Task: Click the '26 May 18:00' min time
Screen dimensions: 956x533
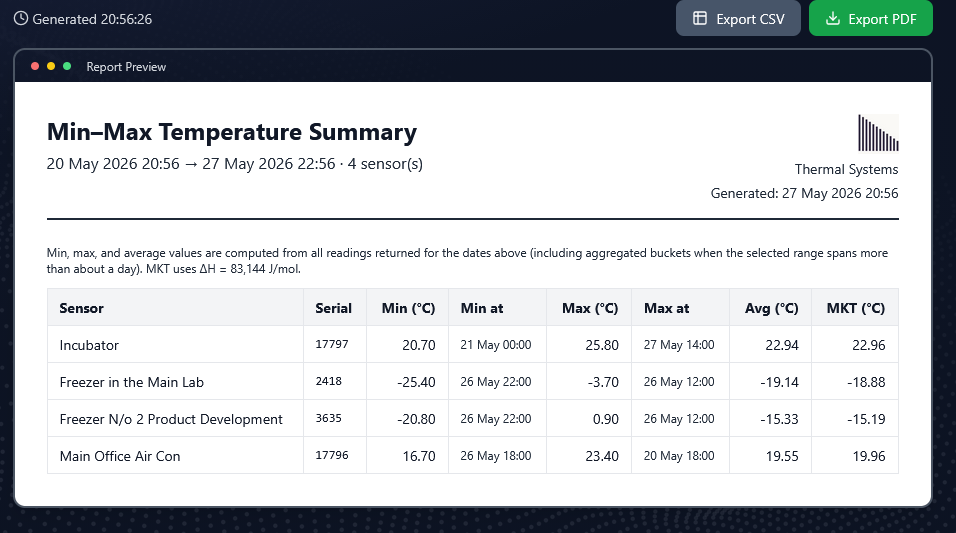Action: point(496,456)
